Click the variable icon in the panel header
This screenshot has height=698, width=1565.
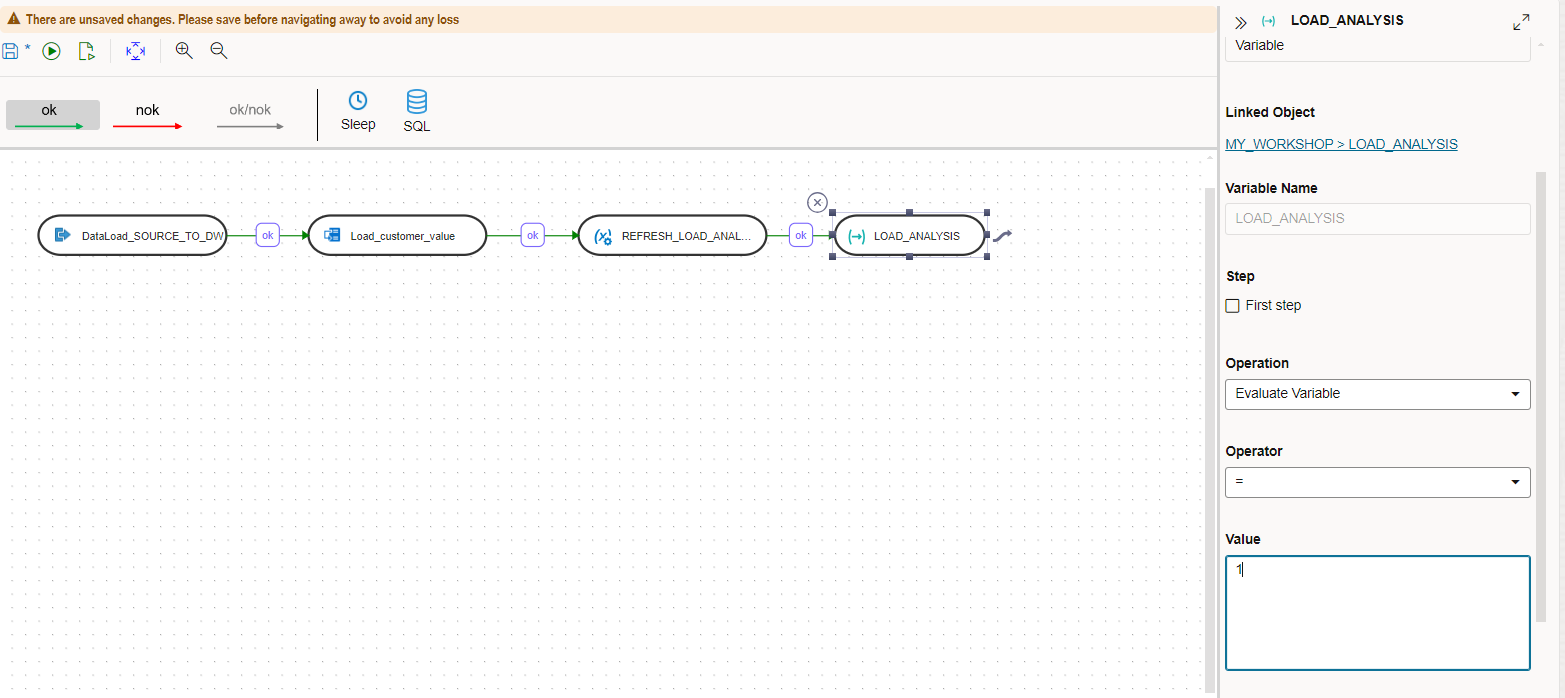tap(1268, 21)
